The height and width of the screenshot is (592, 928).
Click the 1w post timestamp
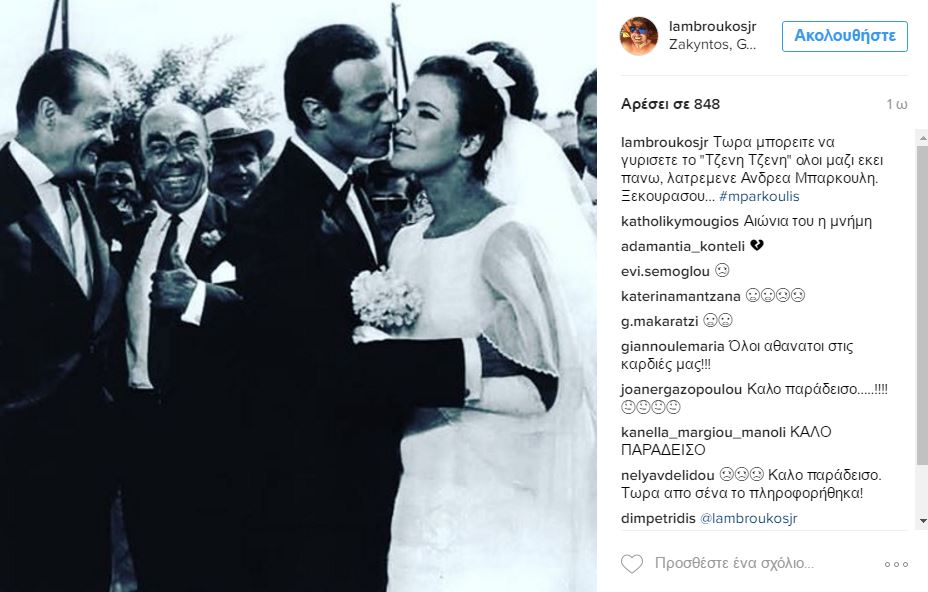pyautogui.click(x=897, y=105)
